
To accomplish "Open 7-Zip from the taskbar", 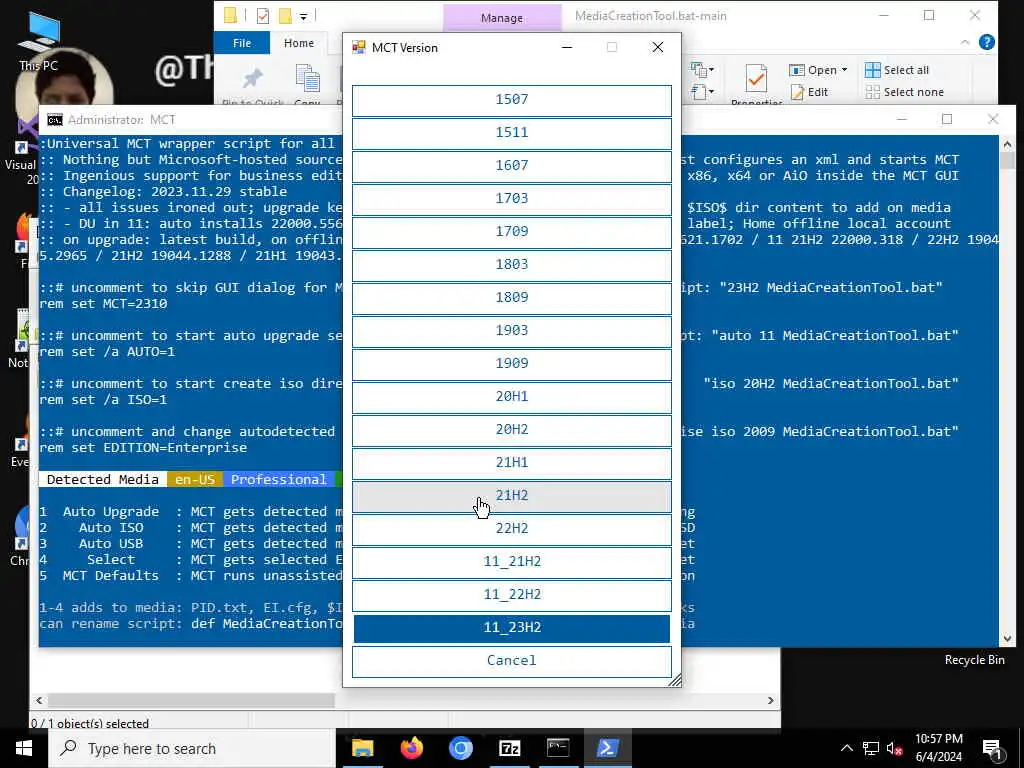I will [x=509, y=748].
